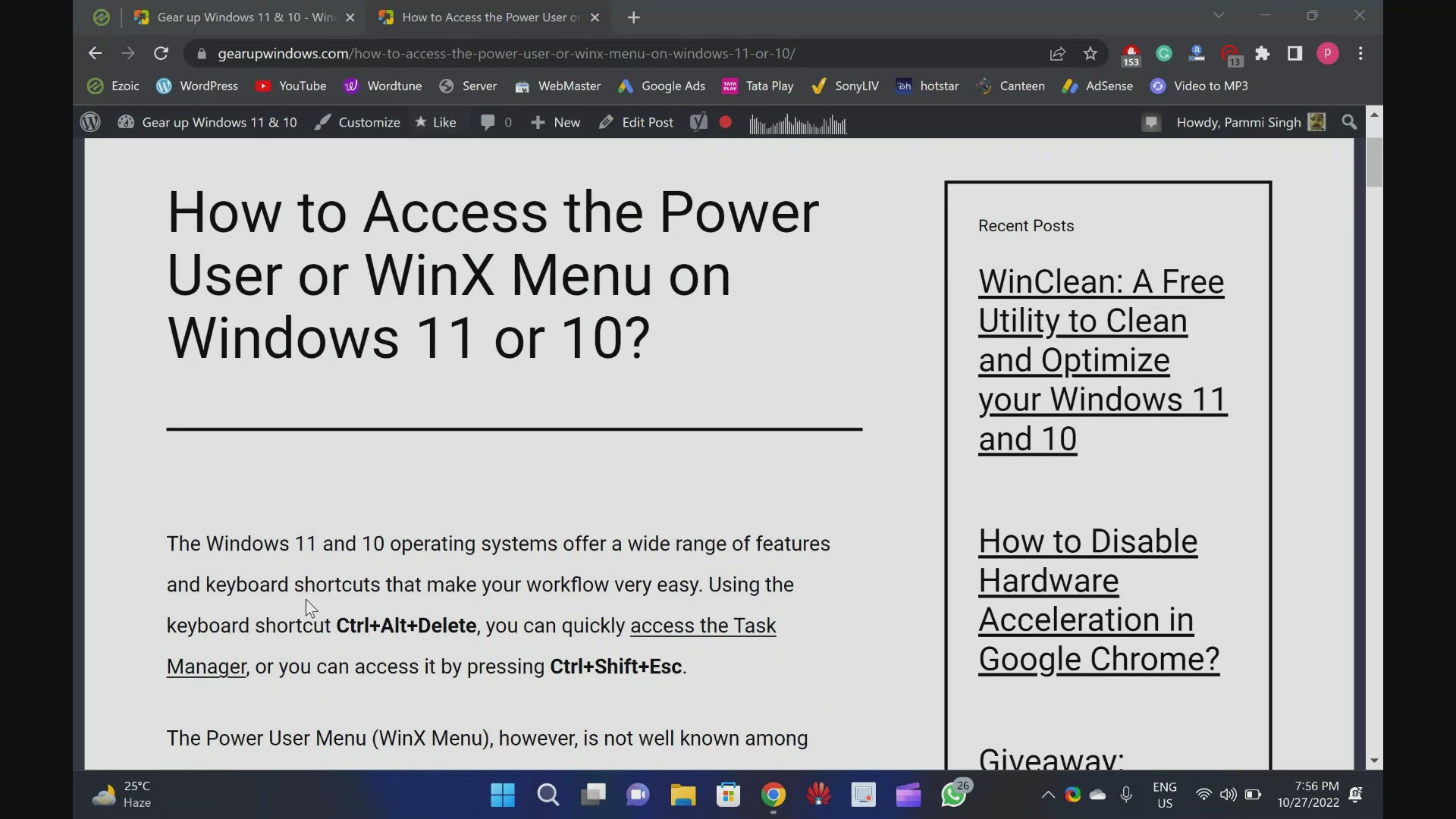The image size is (1456, 819).
Task: Open the Tata Play bookmark
Action: click(x=758, y=86)
